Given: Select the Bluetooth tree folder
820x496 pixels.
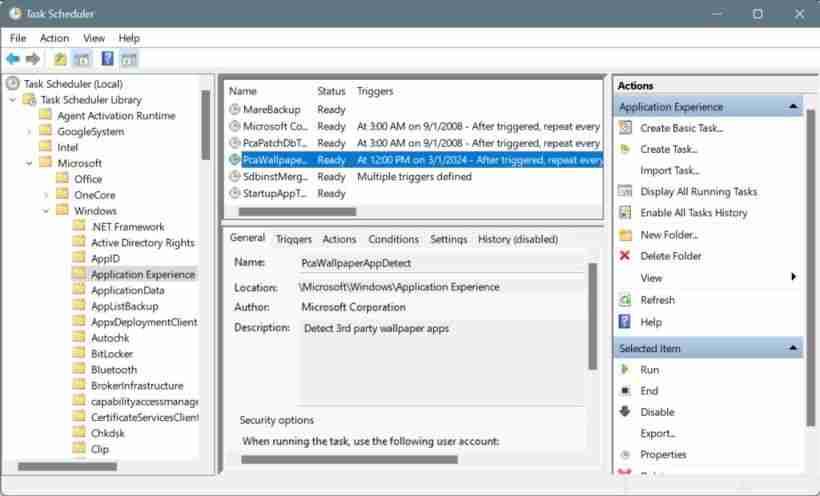Looking at the screenshot, I should pos(114,369).
